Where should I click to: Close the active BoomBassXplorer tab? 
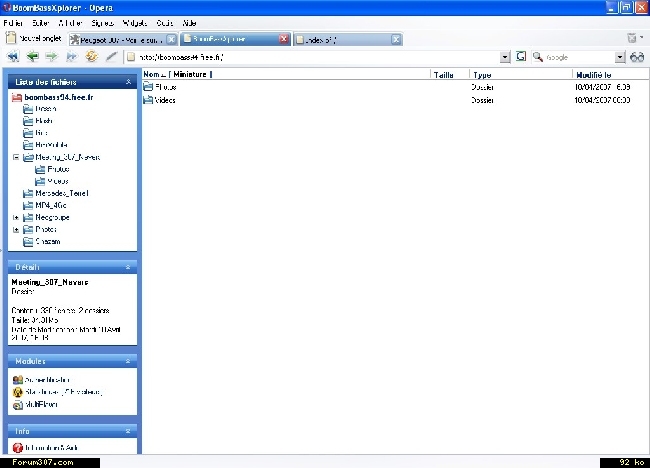click(284, 39)
